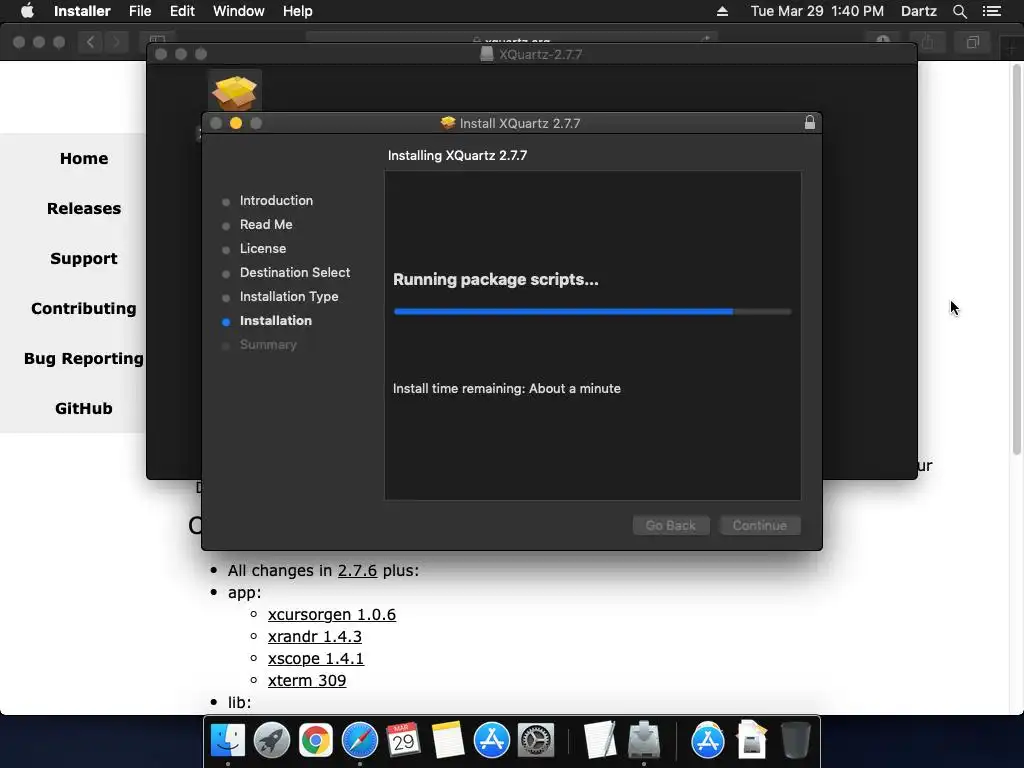Open the Contributing page link
The image size is (1024, 768).
pos(84,308)
